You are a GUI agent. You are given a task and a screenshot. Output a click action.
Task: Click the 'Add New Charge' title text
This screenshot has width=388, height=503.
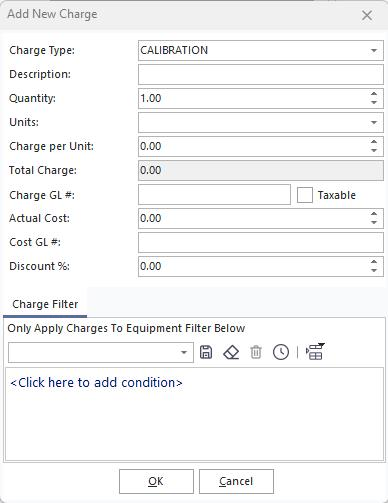[52, 14]
